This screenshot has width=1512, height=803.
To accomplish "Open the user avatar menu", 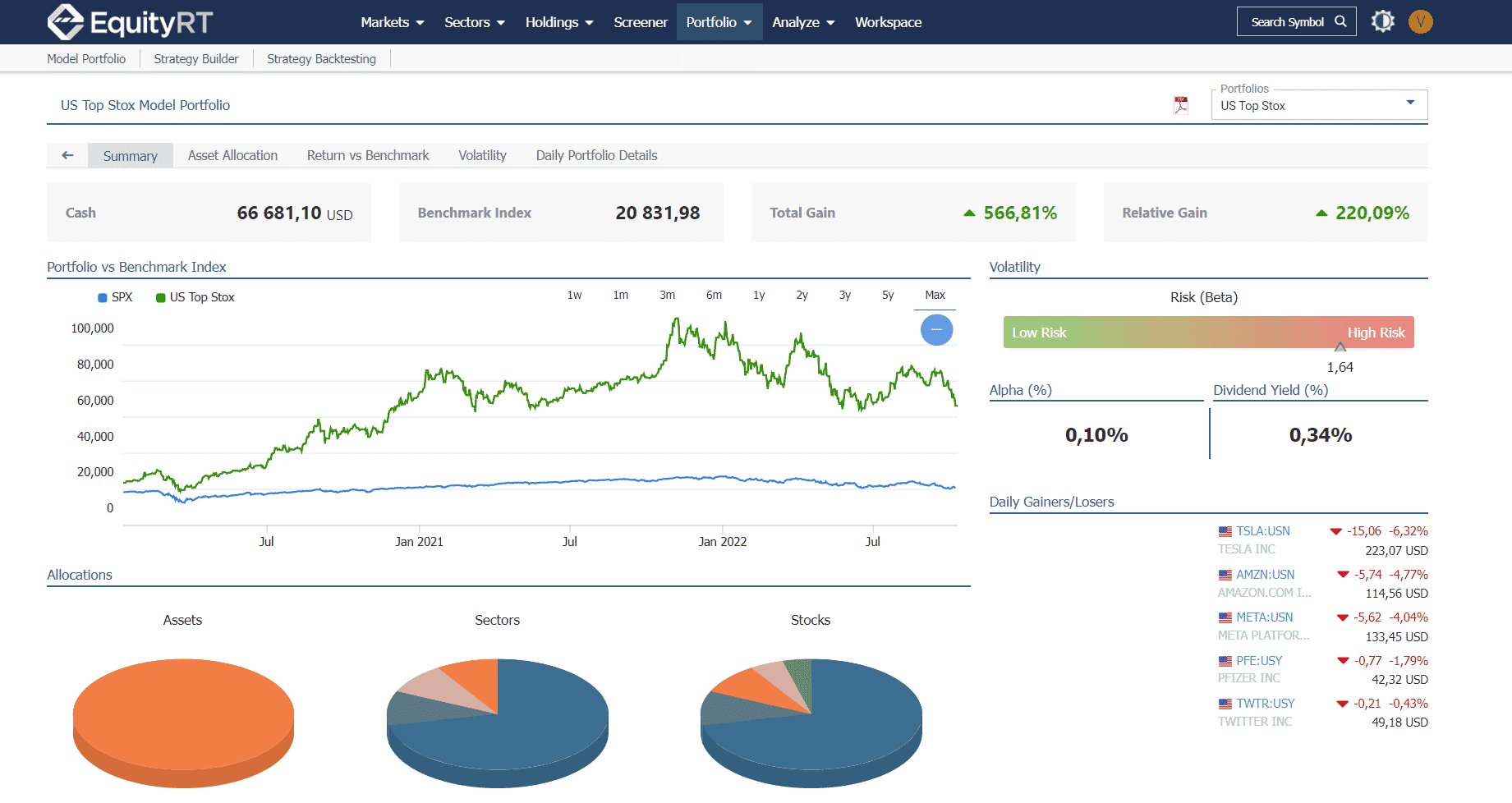I will [1421, 21].
